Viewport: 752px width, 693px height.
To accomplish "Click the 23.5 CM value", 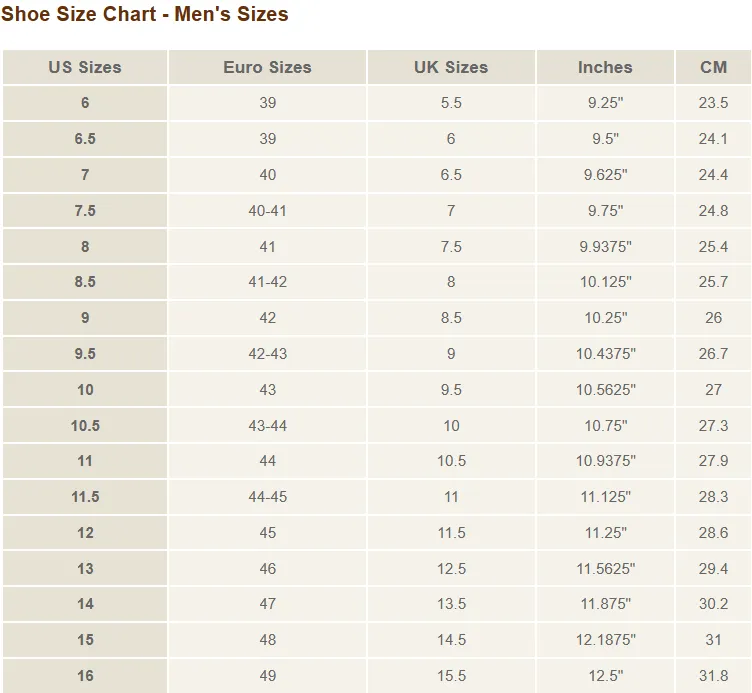I will coord(713,103).
